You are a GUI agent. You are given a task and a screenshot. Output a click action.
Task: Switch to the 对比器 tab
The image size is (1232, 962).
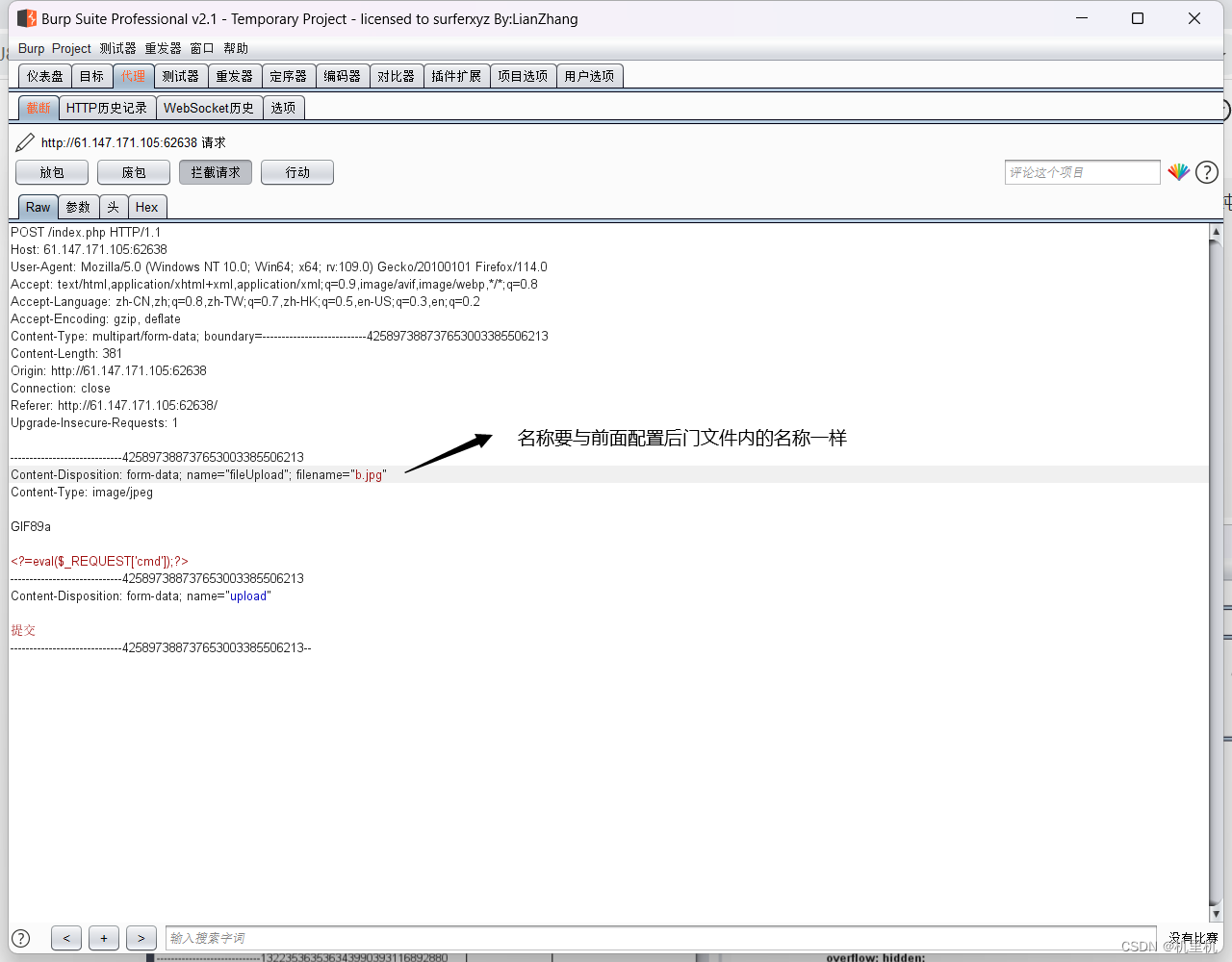(x=397, y=76)
